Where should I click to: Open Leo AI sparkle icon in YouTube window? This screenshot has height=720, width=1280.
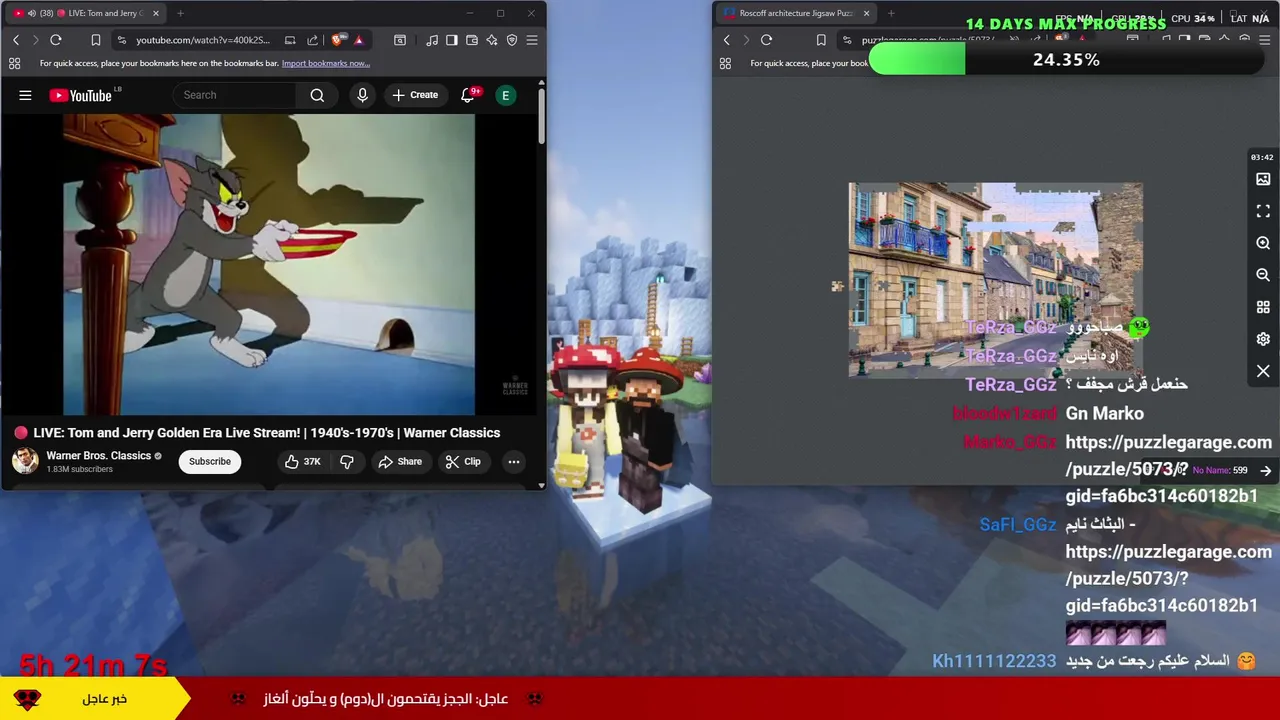coord(491,40)
